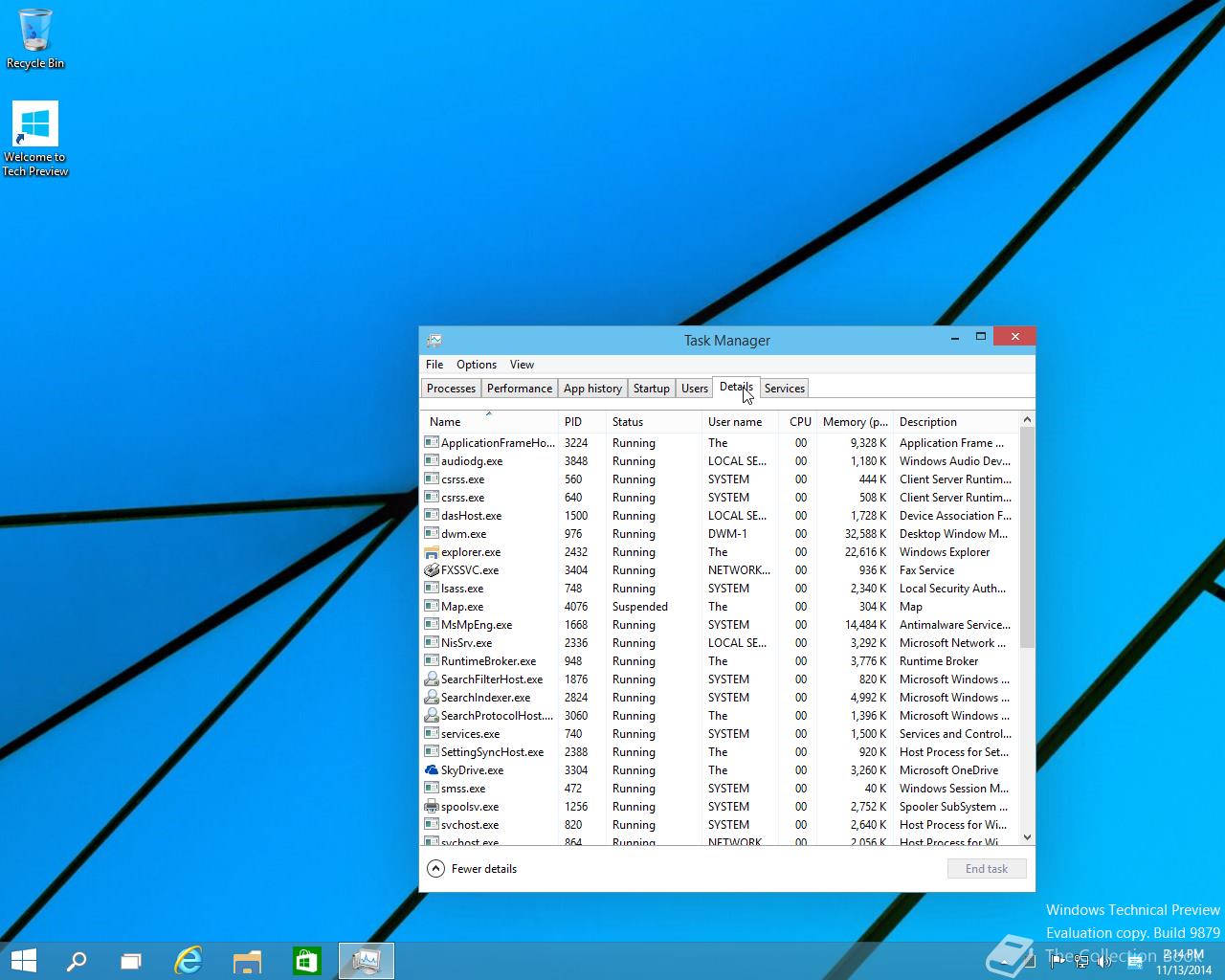The width and height of the screenshot is (1225, 980).
Task: Sort by Description column header
Action: pos(956,422)
